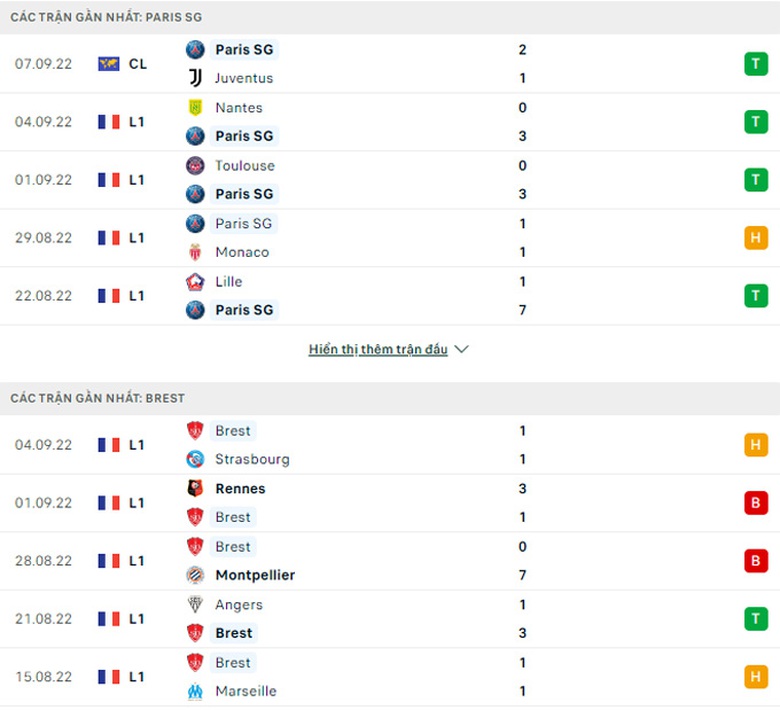
Task: Click the orange H badge for Monaco match
Action: [755, 238]
